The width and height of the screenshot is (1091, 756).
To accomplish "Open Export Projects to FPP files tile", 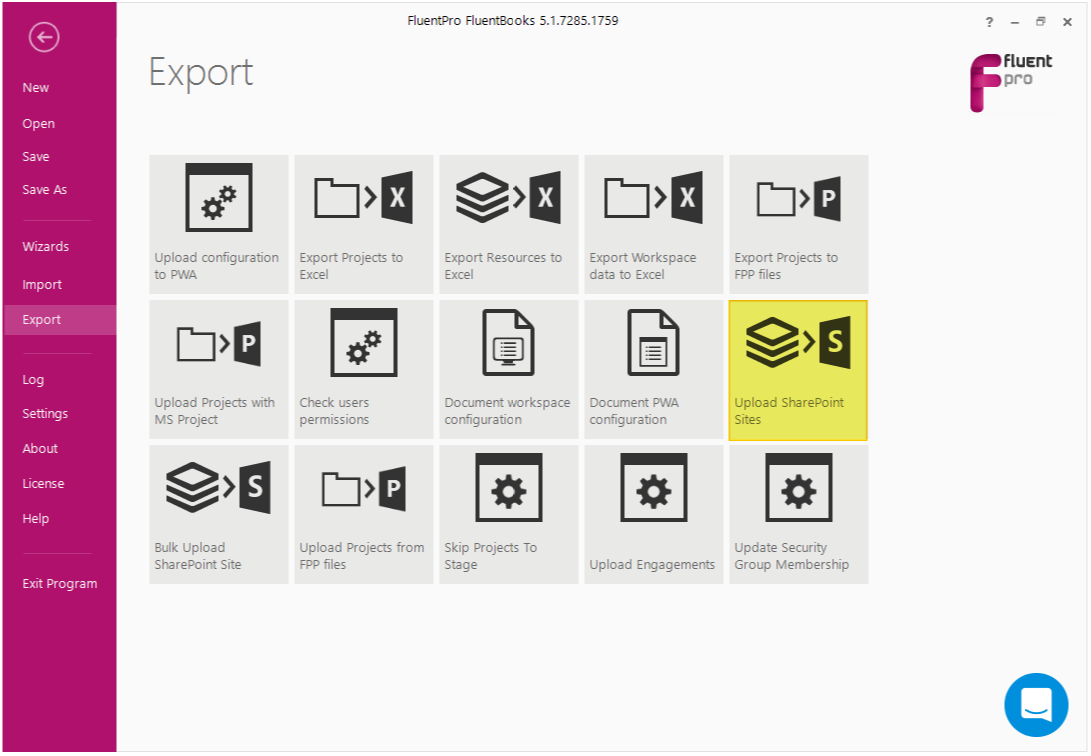I will [x=798, y=224].
